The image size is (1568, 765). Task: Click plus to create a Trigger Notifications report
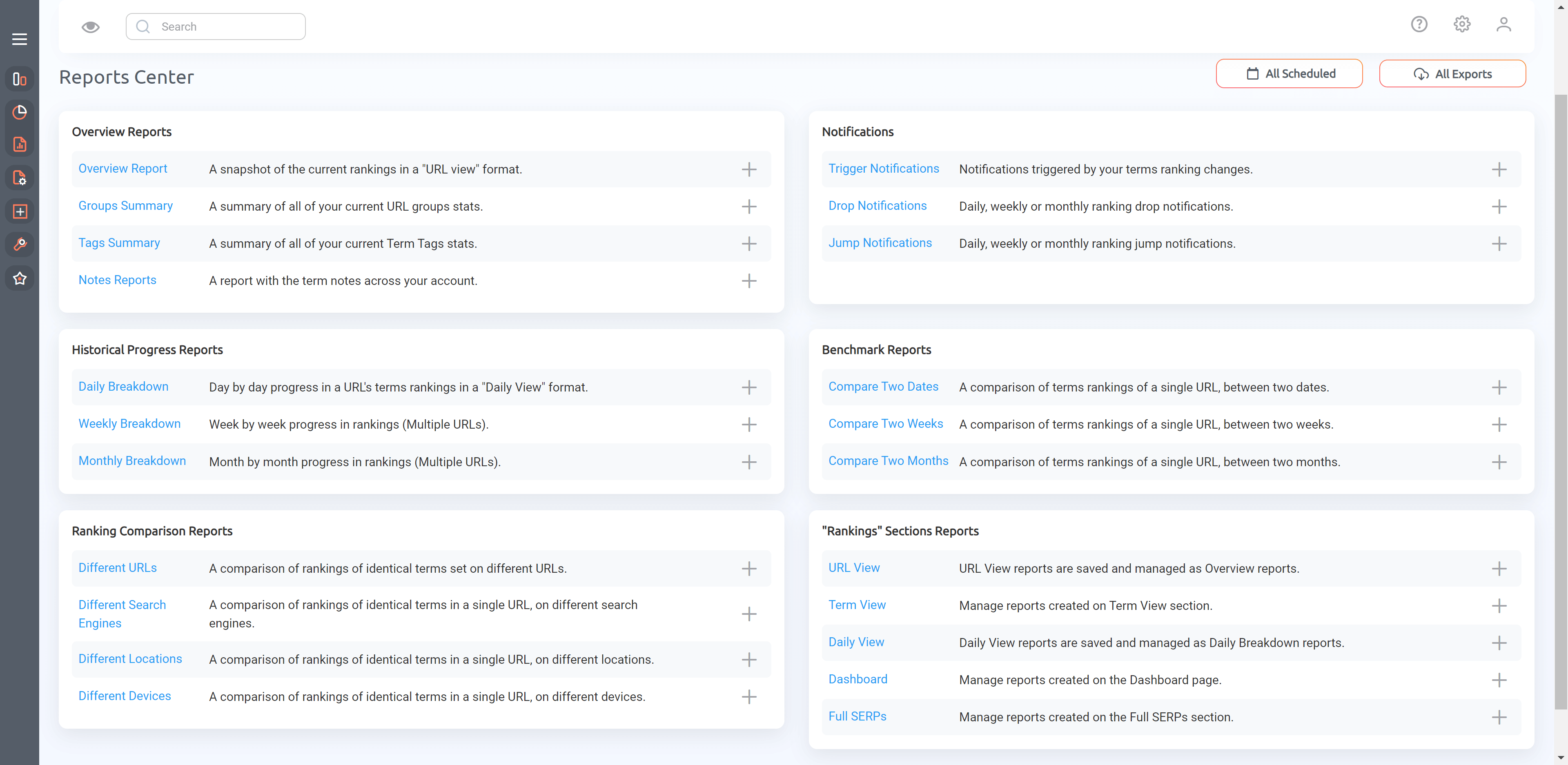tap(1500, 169)
